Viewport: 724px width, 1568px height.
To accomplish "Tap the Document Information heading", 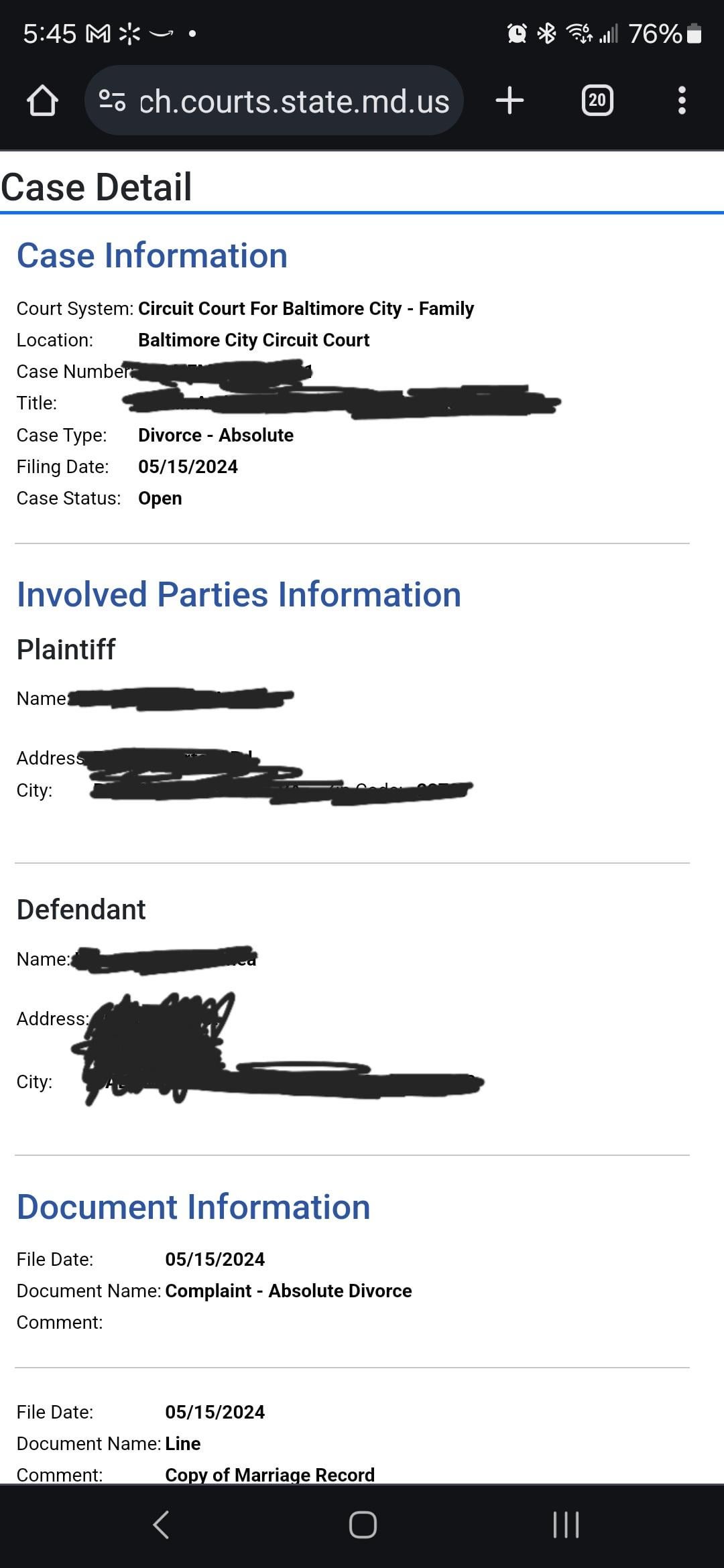I will click(193, 1206).
